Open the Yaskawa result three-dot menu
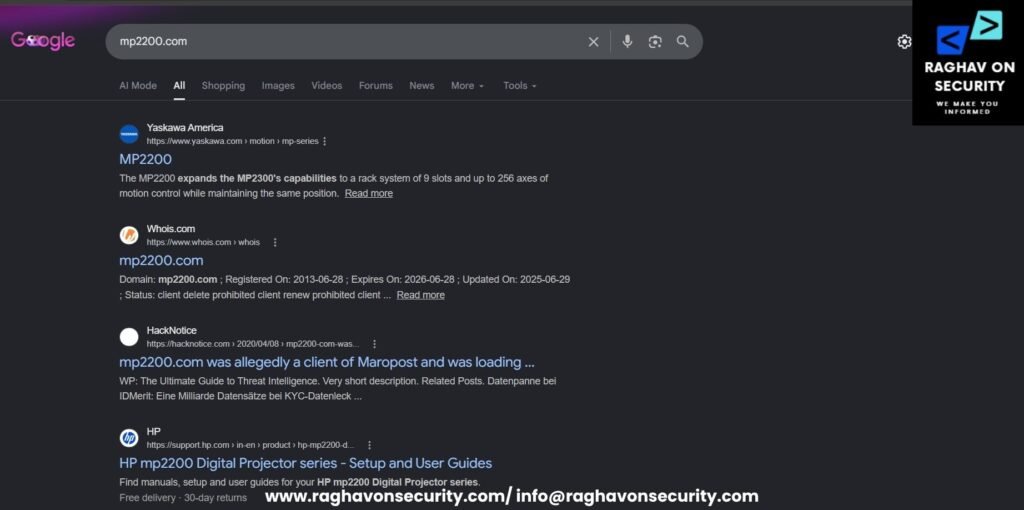Viewport: 1024px width, 510px height. [x=325, y=141]
